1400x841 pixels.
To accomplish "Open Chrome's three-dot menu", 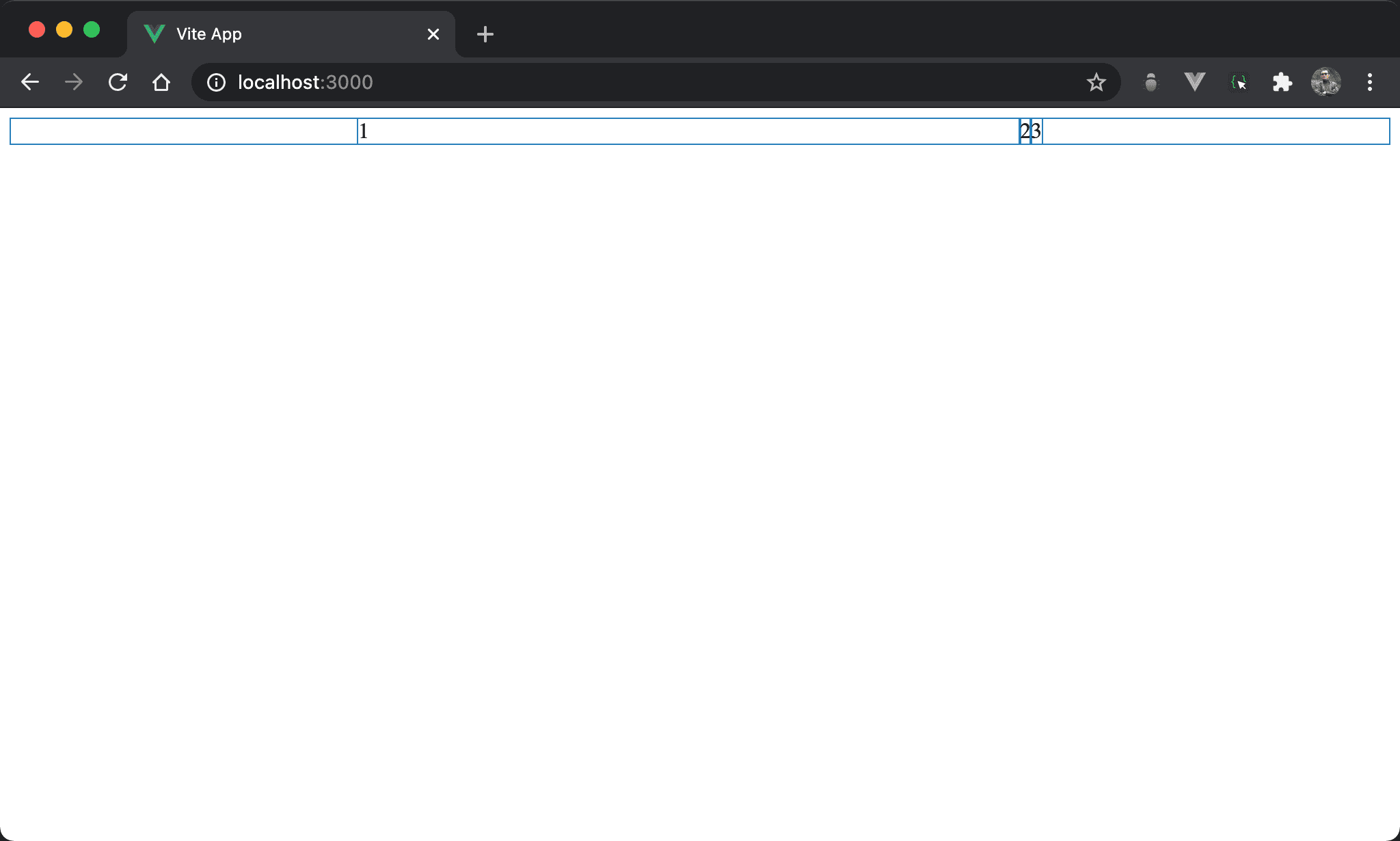I will tap(1369, 82).
